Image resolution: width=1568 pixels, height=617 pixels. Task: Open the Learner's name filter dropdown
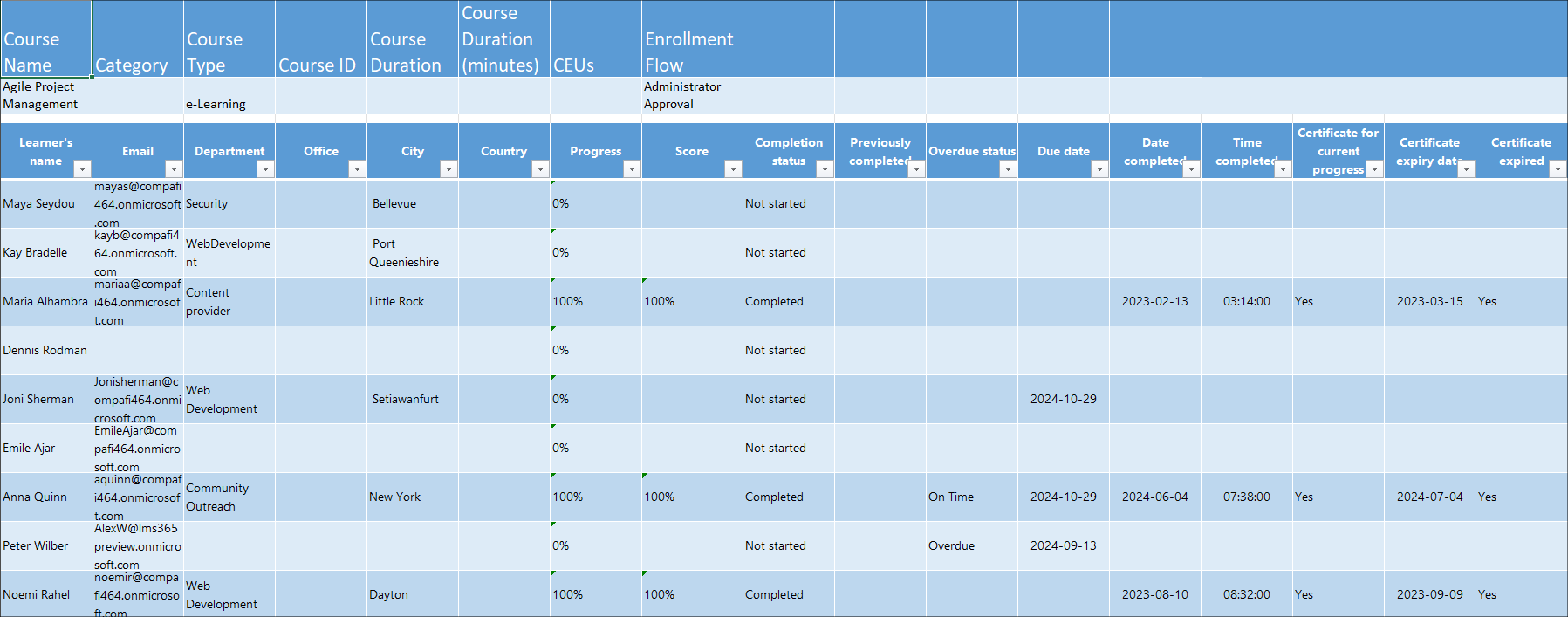tap(82, 169)
